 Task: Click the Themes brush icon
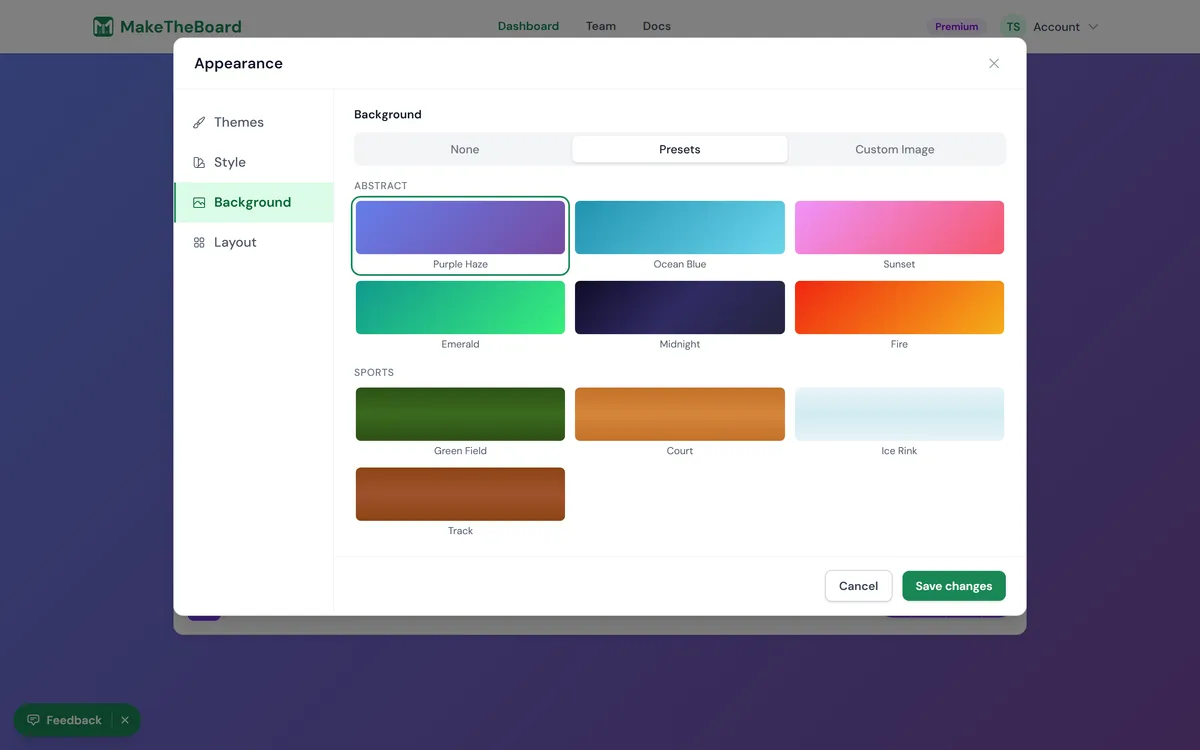coord(199,123)
